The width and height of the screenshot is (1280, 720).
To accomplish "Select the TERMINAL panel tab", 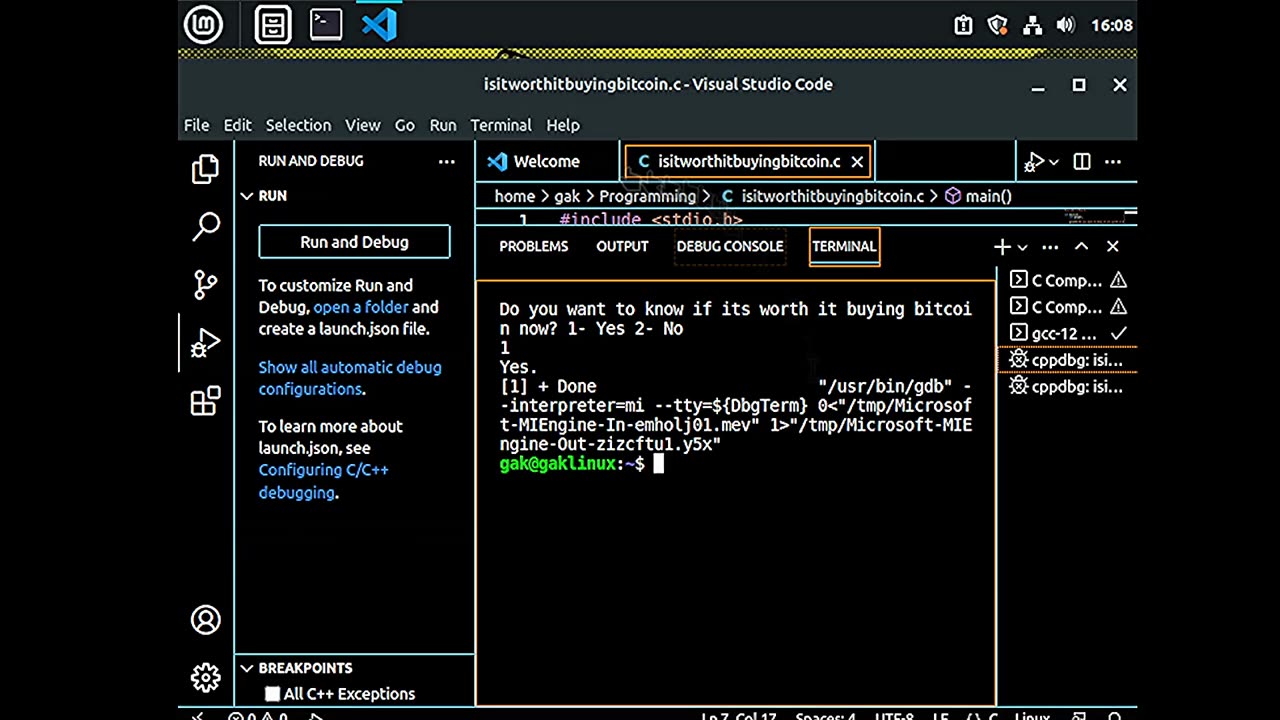I will point(844,246).
